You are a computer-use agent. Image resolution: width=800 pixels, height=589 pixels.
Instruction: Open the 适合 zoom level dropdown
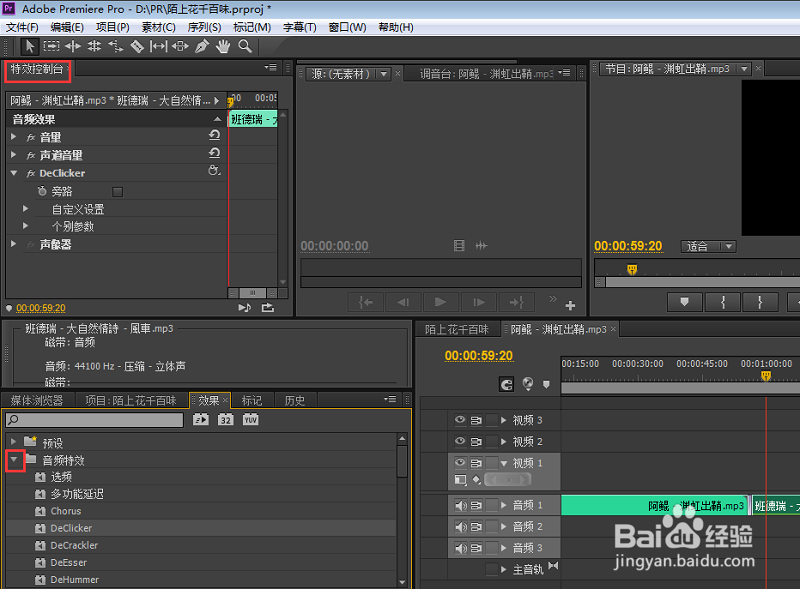709,247
